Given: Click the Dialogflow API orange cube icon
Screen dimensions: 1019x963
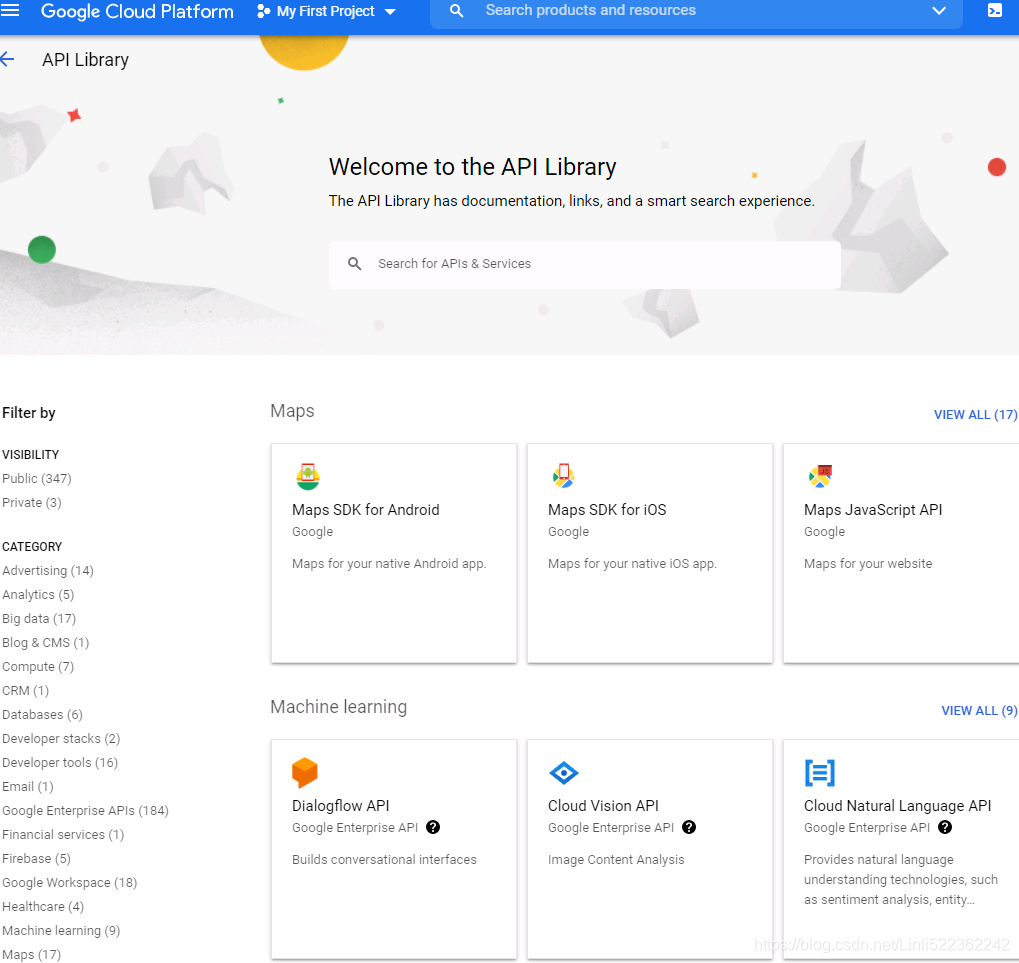Looking at the screenshot, I should [x=304, y=772].
